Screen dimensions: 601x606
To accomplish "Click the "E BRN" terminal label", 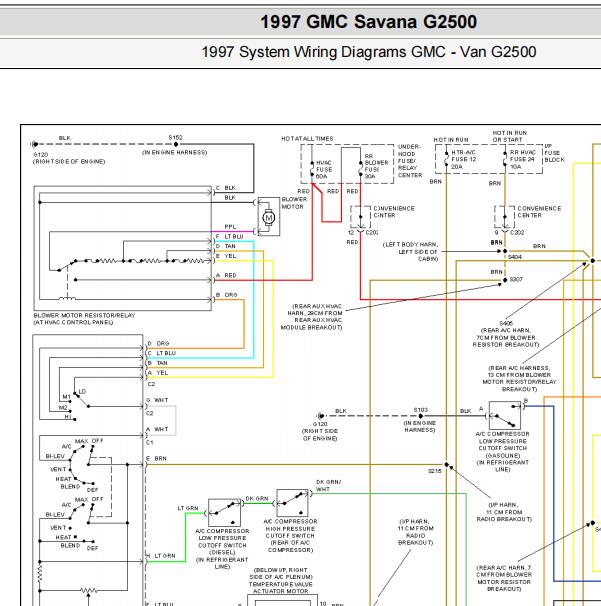I will pyautogui.click(x=156, y=458).
